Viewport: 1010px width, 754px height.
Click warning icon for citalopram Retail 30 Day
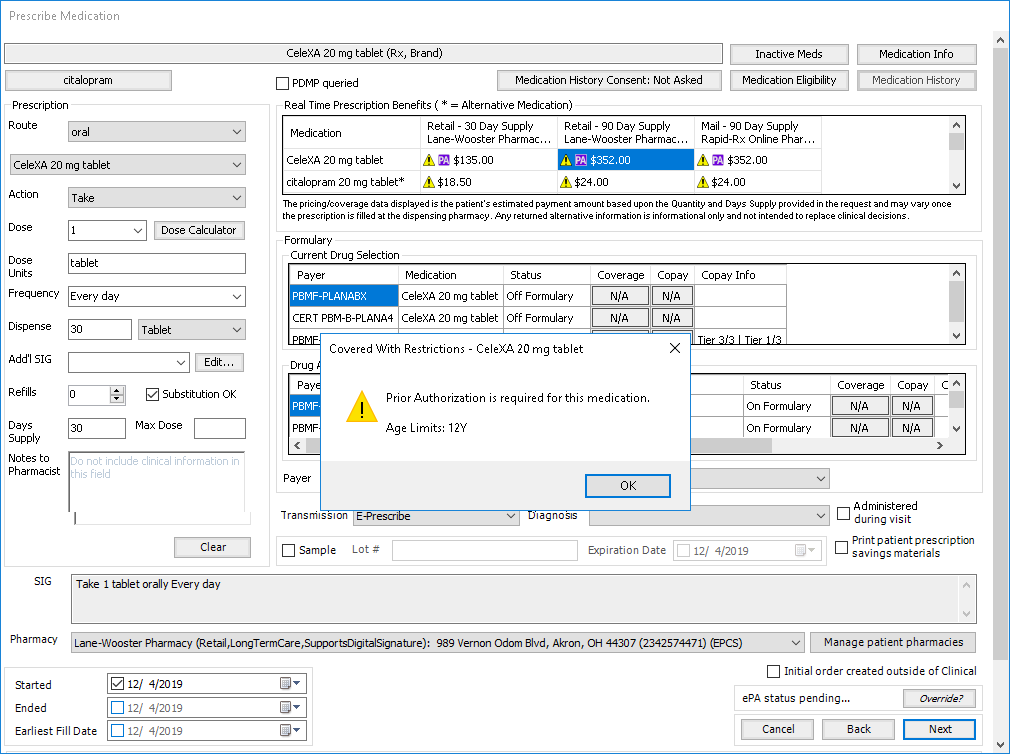tap(429, 182)
